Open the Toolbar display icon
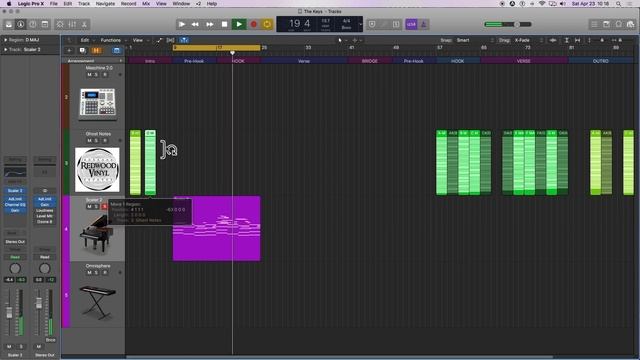Image resolution: width=640 pixels, height=360 pixels. coord(45,24)
